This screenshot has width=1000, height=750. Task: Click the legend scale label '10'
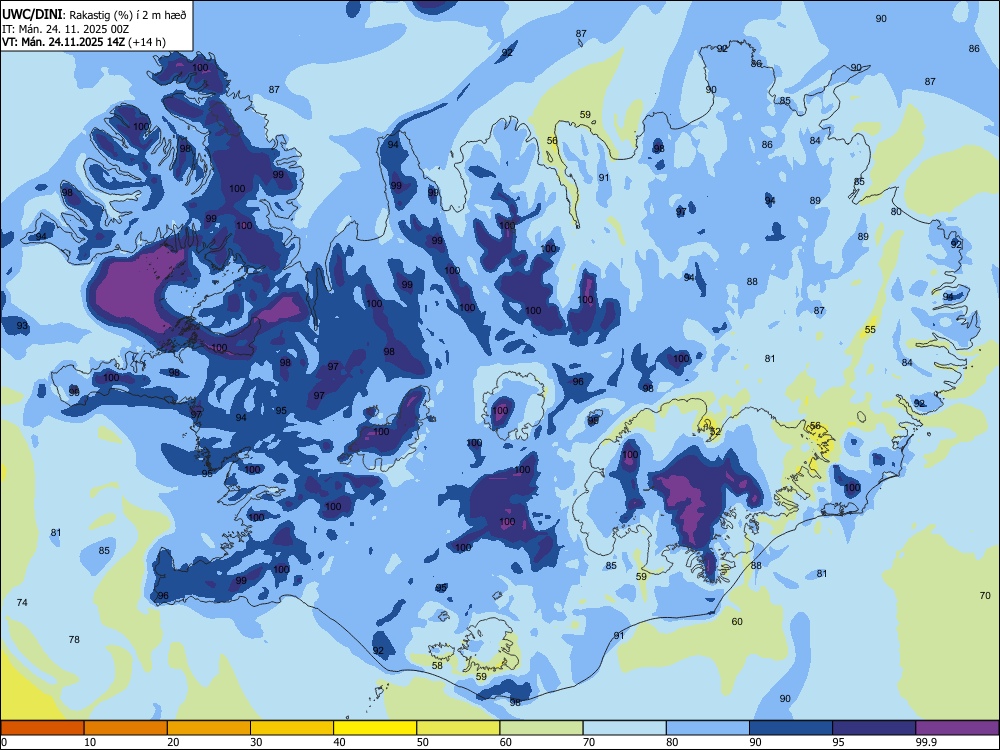(90, 742)
